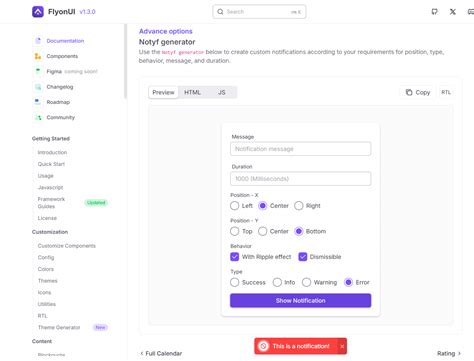Select the Top Position-Y radio
474x361 pixels.
(x=234, y=231)
